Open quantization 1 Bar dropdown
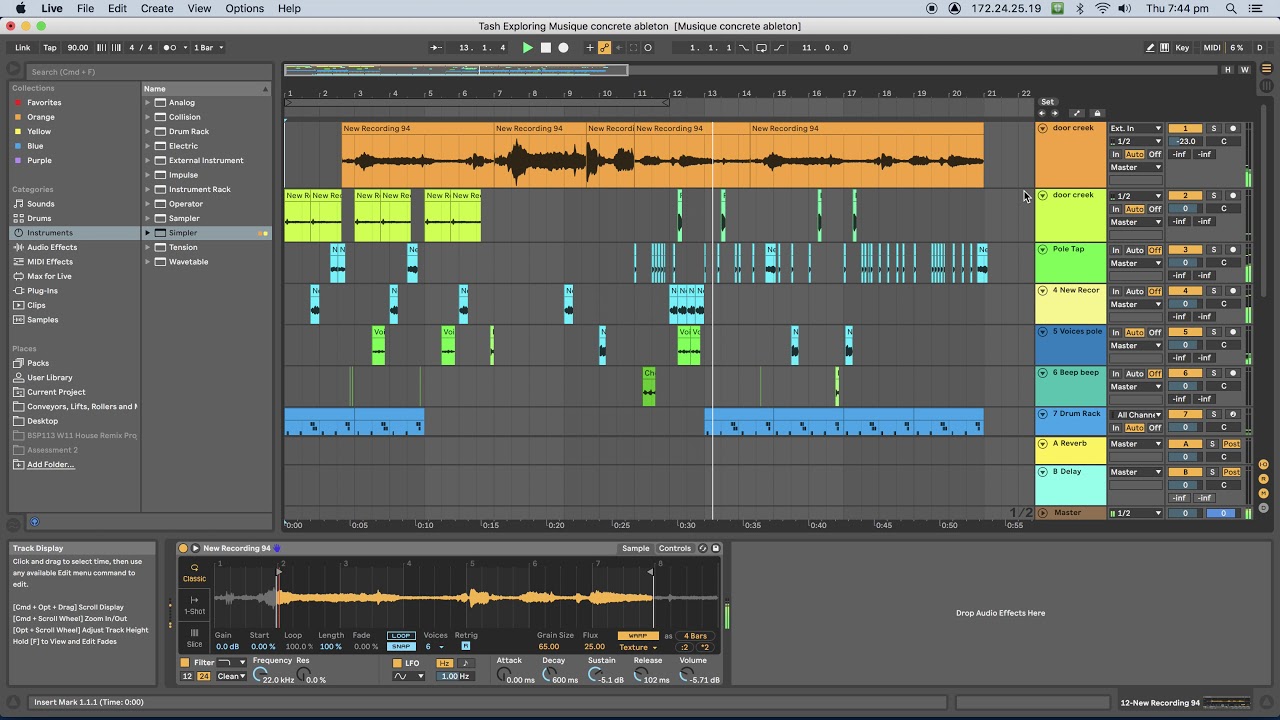The width and height of the screenshot is (1280, 720). [x=208, y=47]
